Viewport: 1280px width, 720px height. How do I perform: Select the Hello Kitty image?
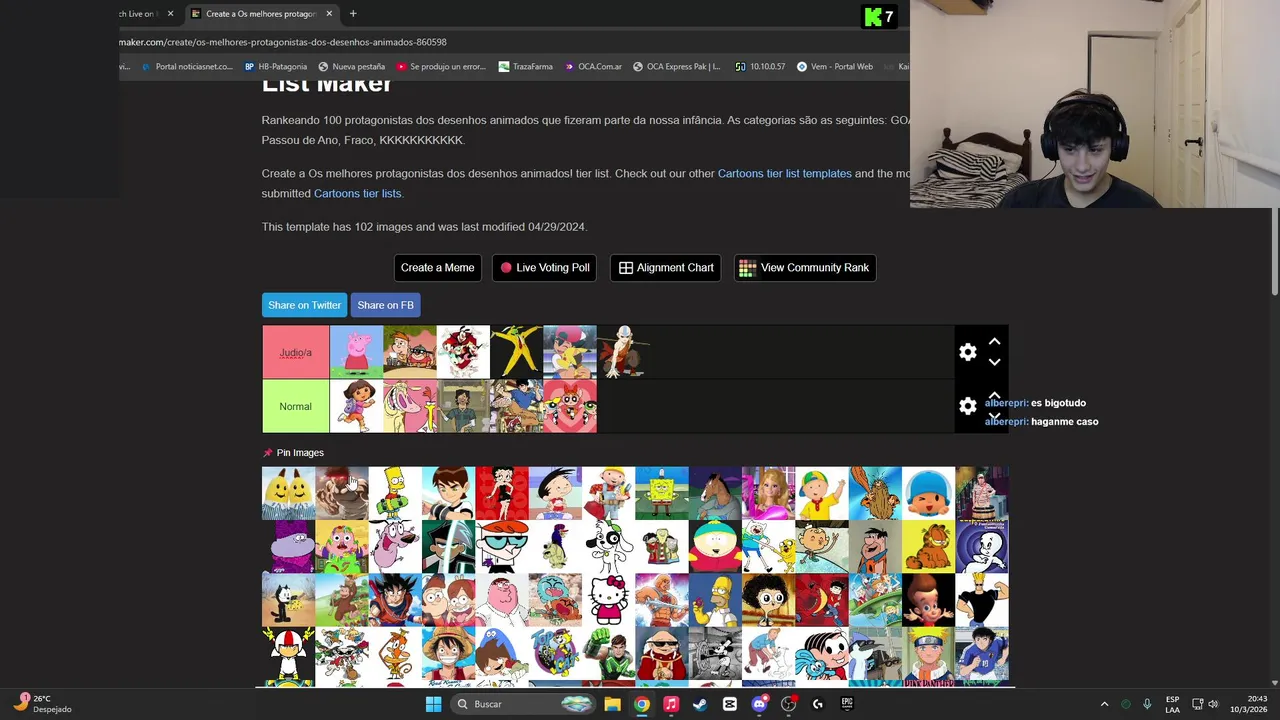click(608, 600)
